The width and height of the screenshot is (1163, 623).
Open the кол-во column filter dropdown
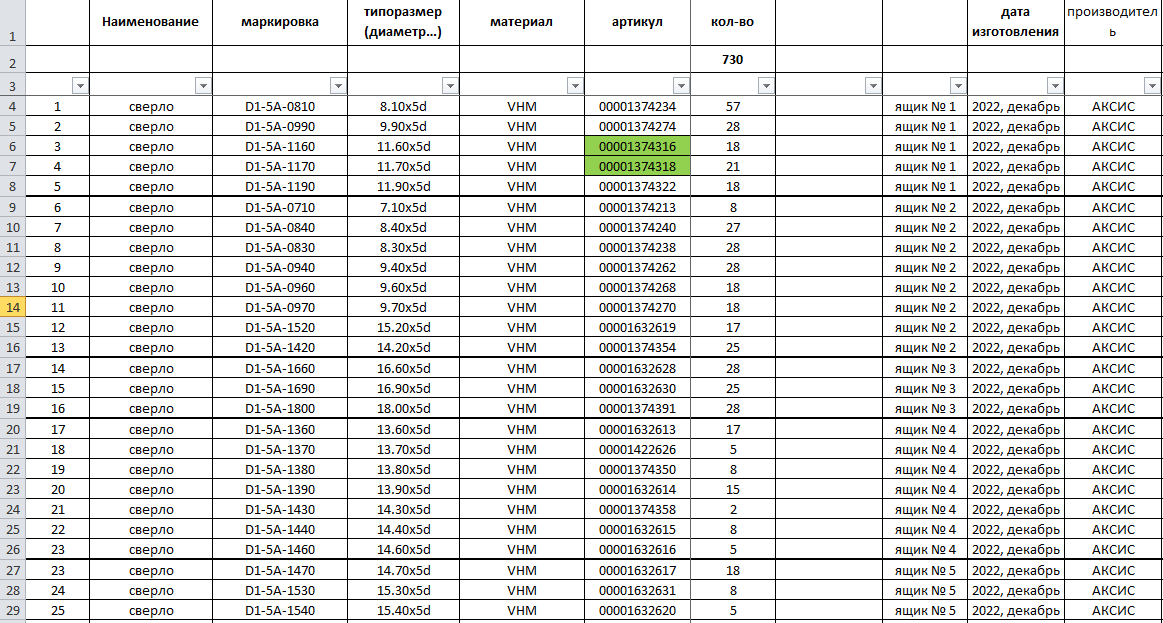click(x=766, y=86)
